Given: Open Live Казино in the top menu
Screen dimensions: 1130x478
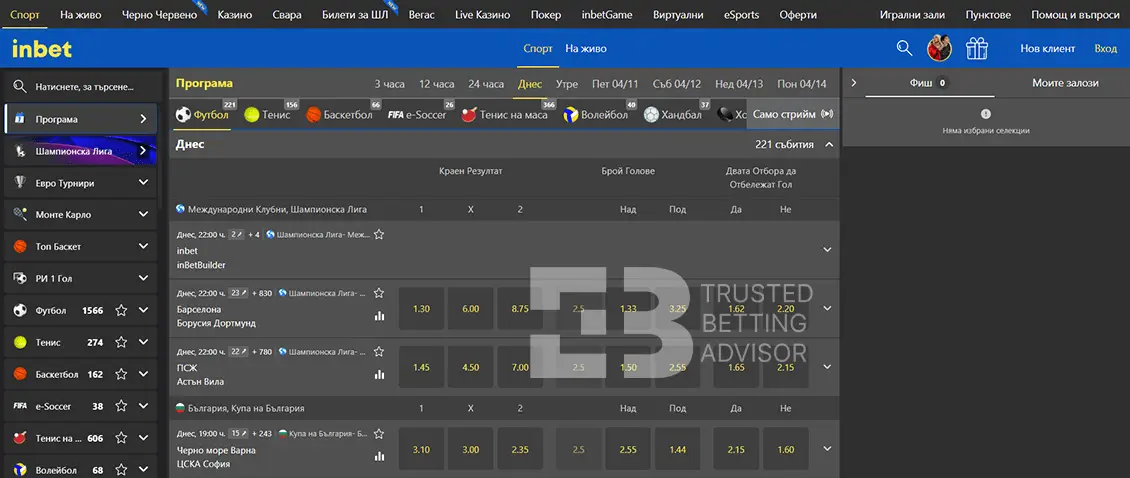Looking at the screenshot, I should (483, 14).
